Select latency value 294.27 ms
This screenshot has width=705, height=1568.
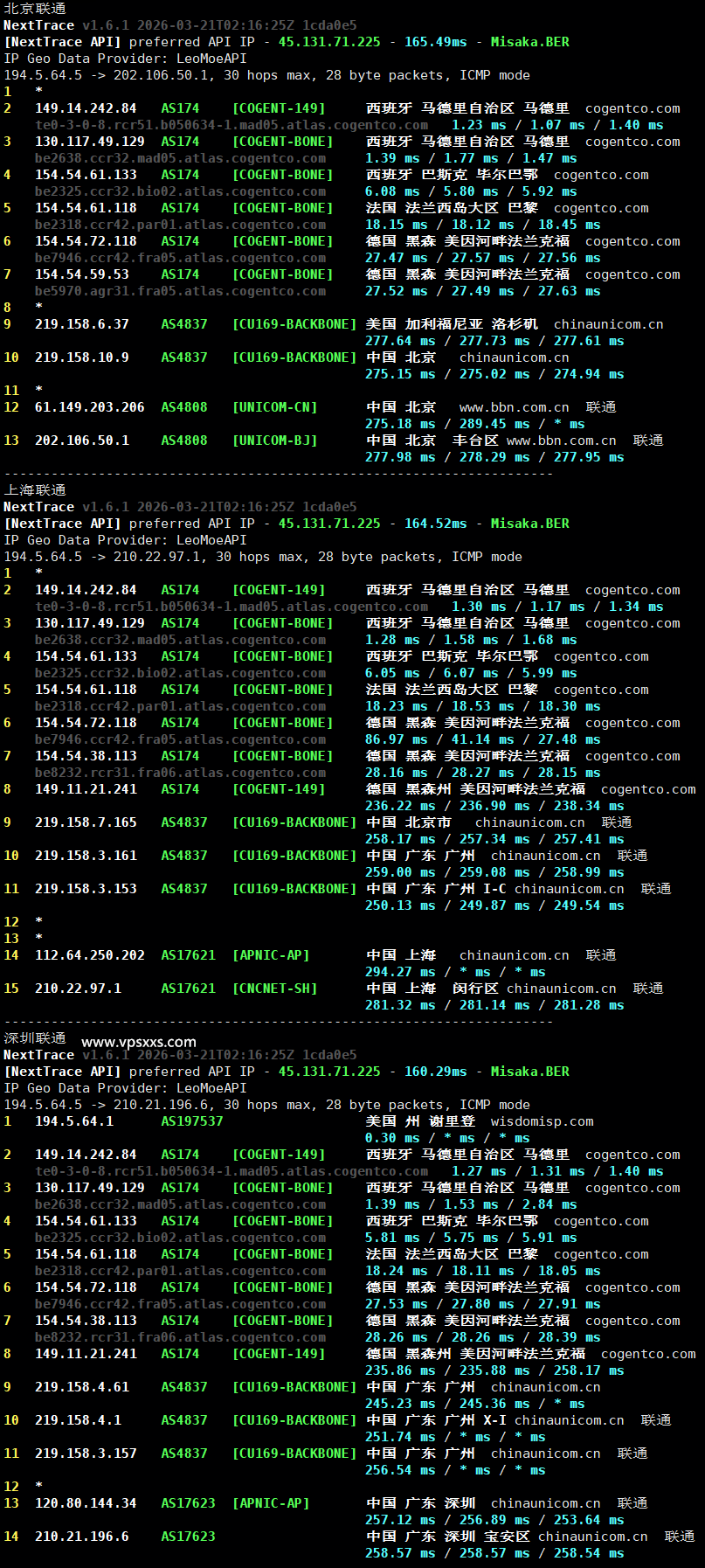400,972
